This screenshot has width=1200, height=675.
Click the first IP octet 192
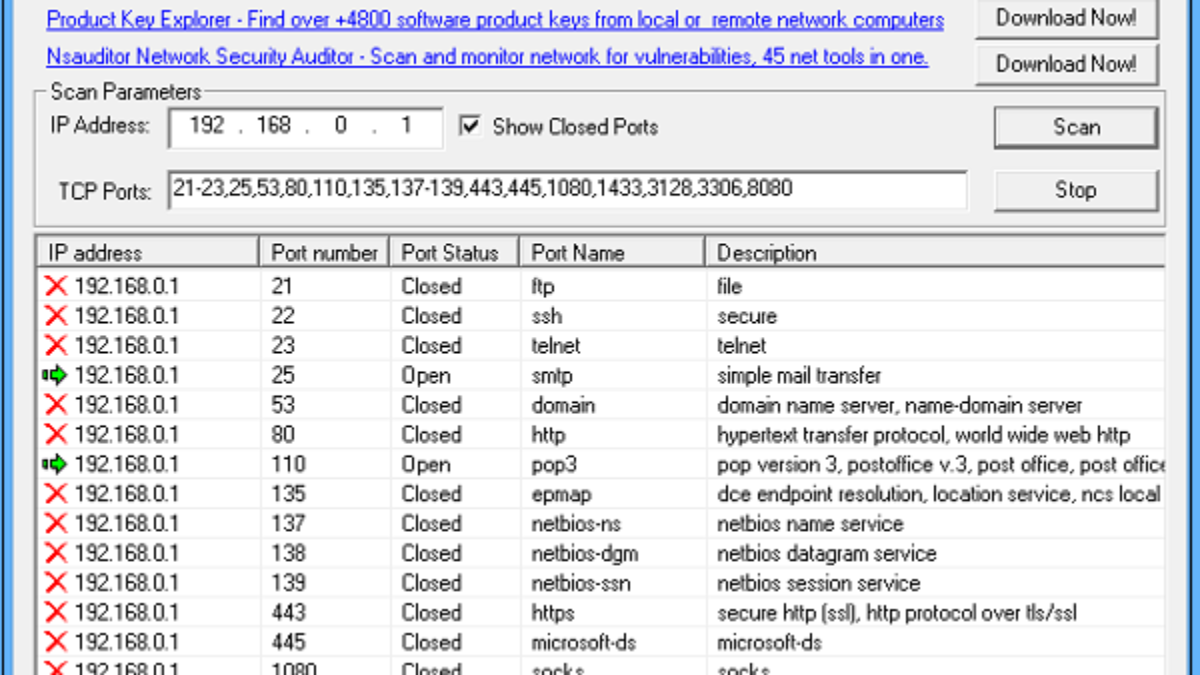pos(206,126)
